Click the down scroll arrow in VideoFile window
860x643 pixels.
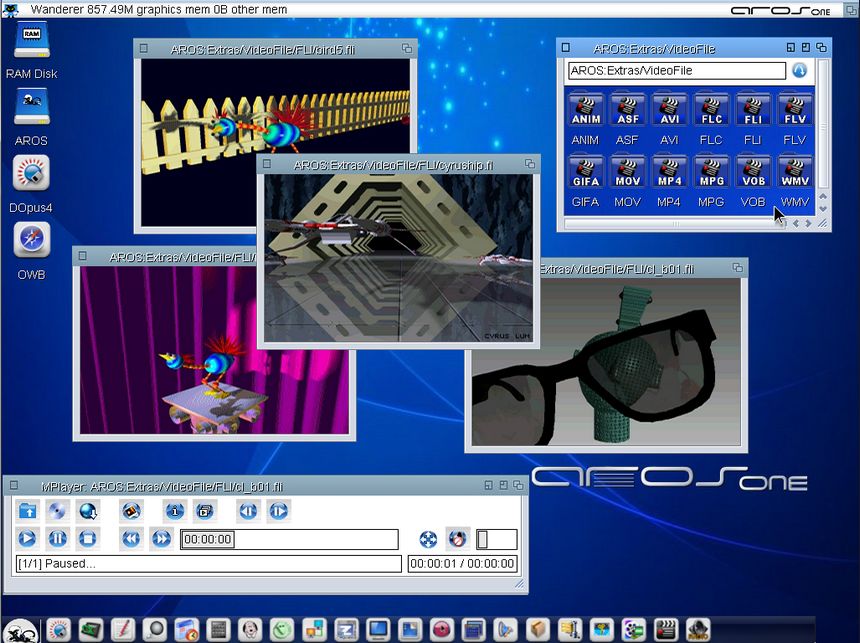pos(823,209)
